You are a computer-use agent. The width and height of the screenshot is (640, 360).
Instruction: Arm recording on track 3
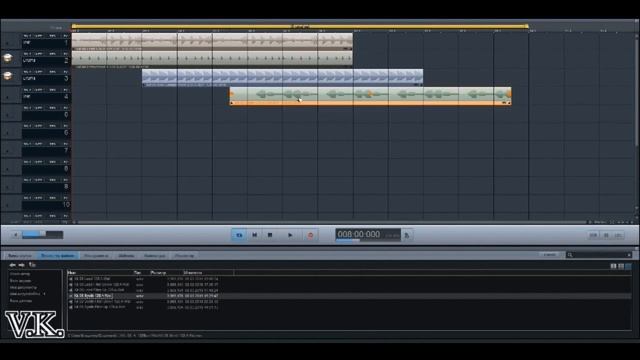point(53,72)
